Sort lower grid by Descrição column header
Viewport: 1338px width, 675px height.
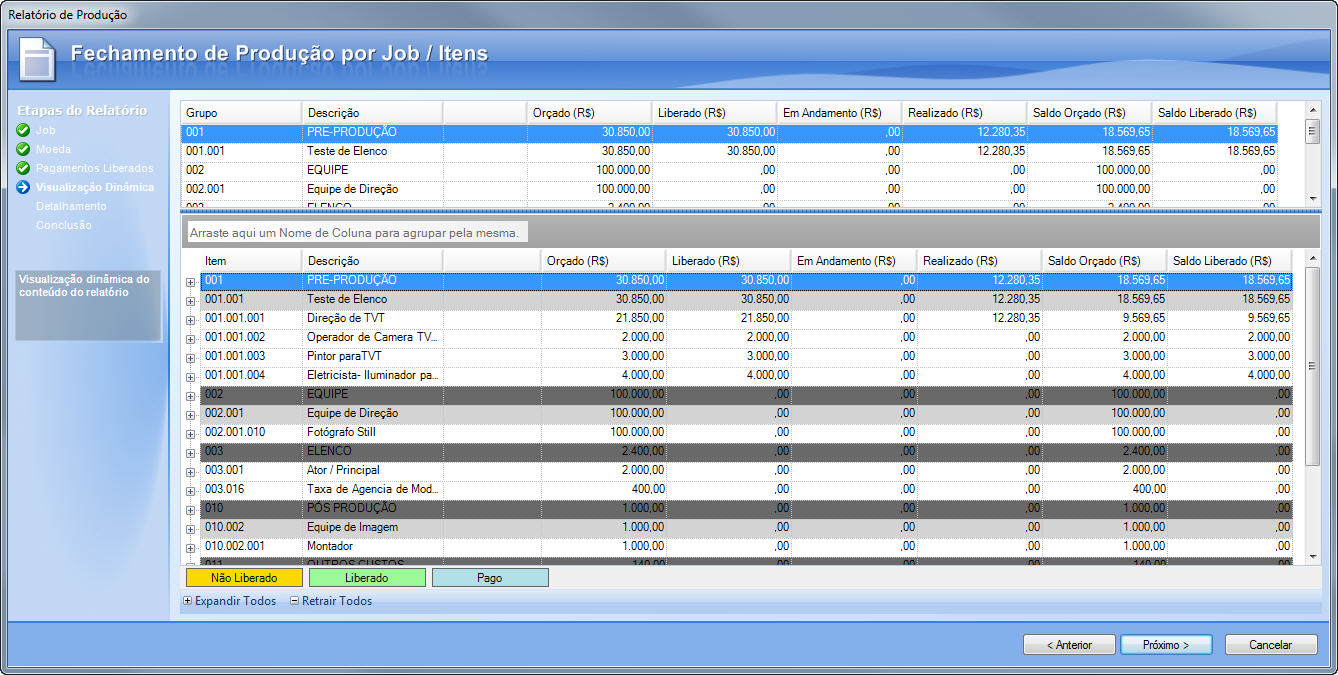click(371, 261)
